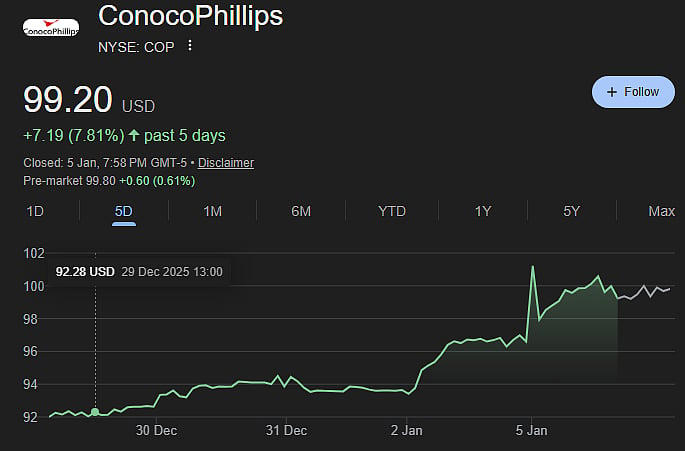Click the 5 Jan price spike peak

point(533,267)
